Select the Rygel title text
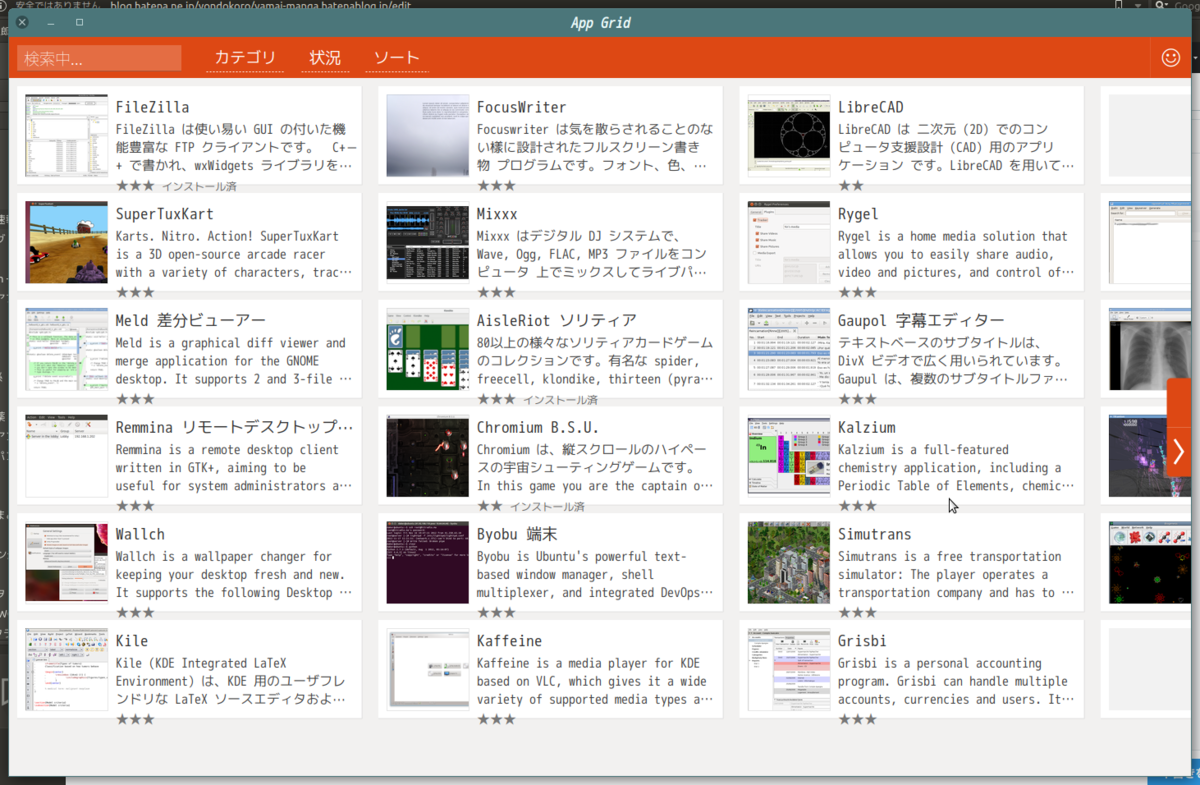The height and width of the screenshot is (785, 1200). (x=858, y=214)
